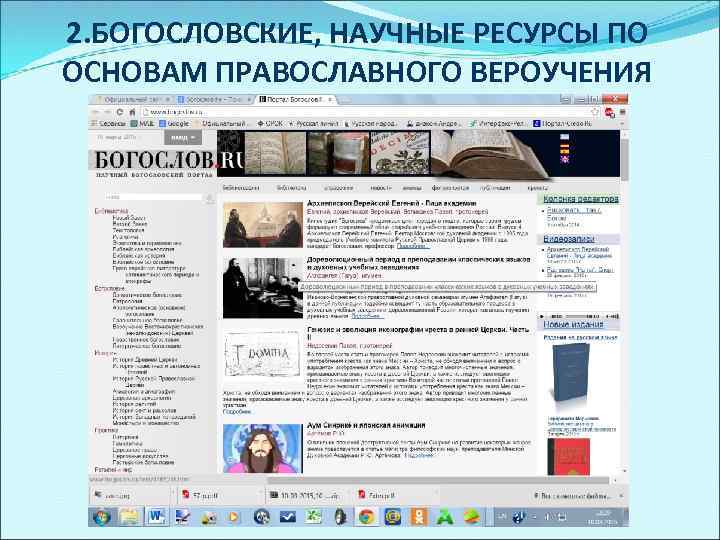Launch the orange media player taskbar icon

[233, 518]
